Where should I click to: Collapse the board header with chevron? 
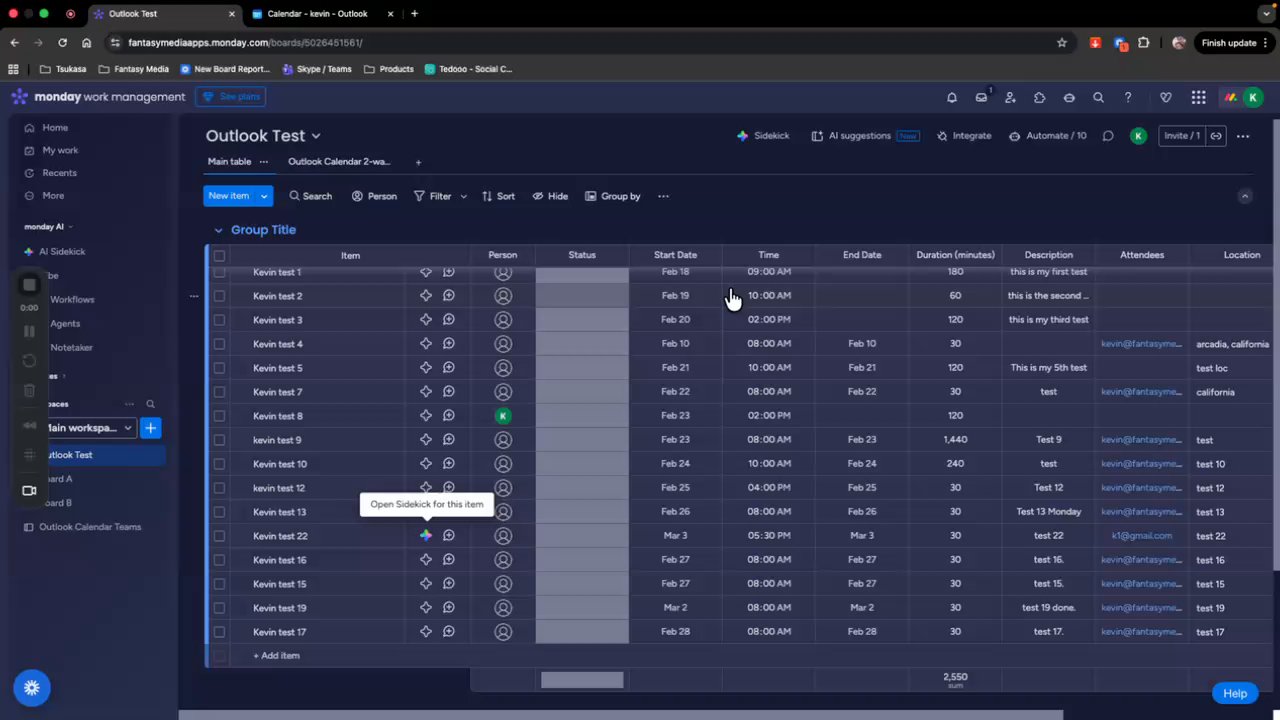[1245, 196]
